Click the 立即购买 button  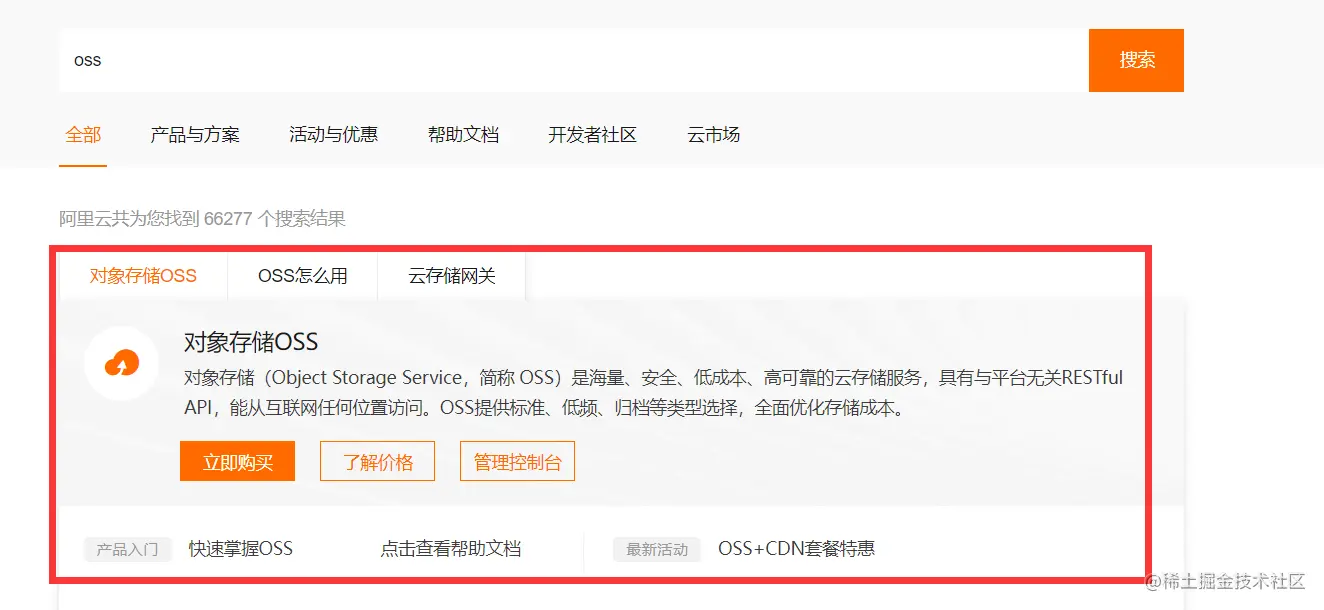(237, 462)
